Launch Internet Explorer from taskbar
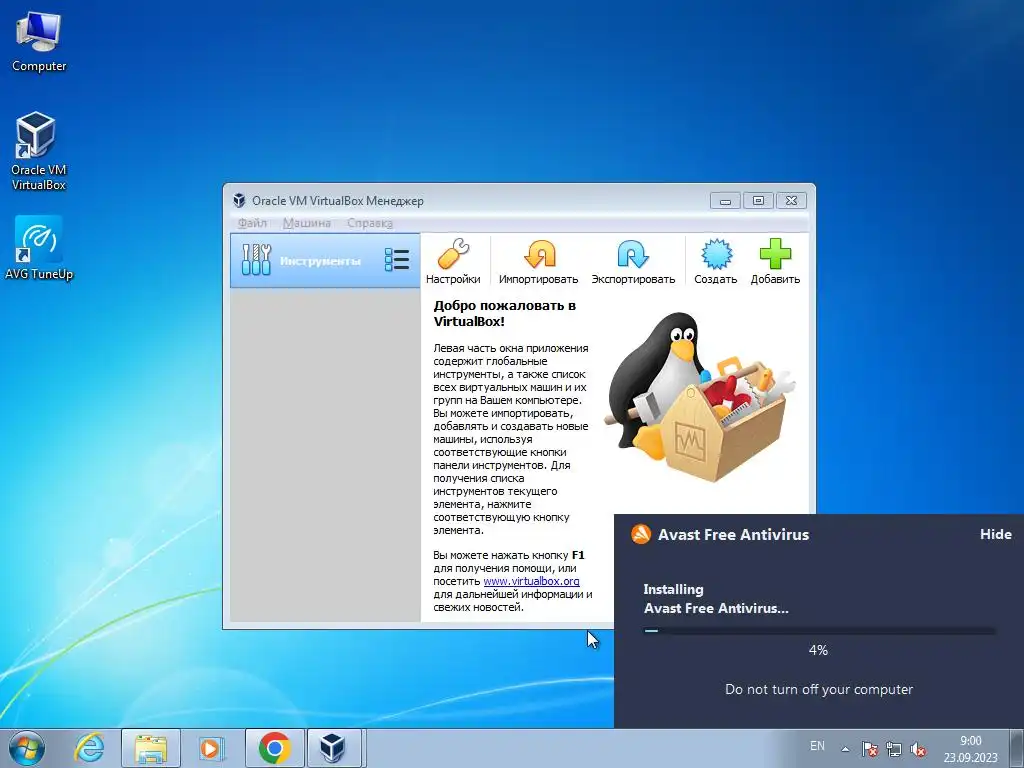Image resolution: width=1024 pixels, height=768 pixels. pyautogui.click(x=89, y=748)
